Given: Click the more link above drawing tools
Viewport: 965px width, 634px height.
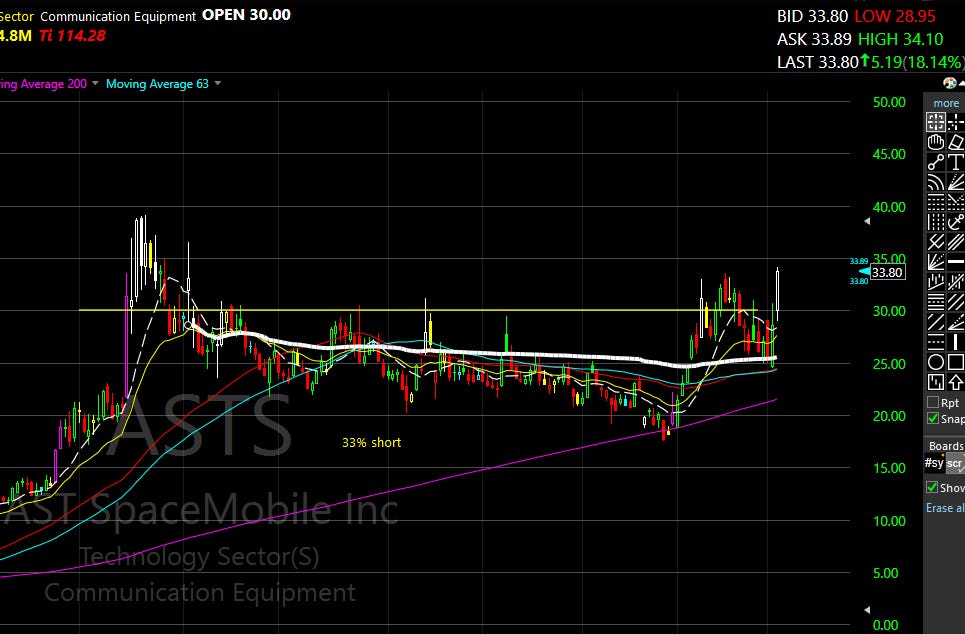Looking at the screenshot, I should [946, 103].
